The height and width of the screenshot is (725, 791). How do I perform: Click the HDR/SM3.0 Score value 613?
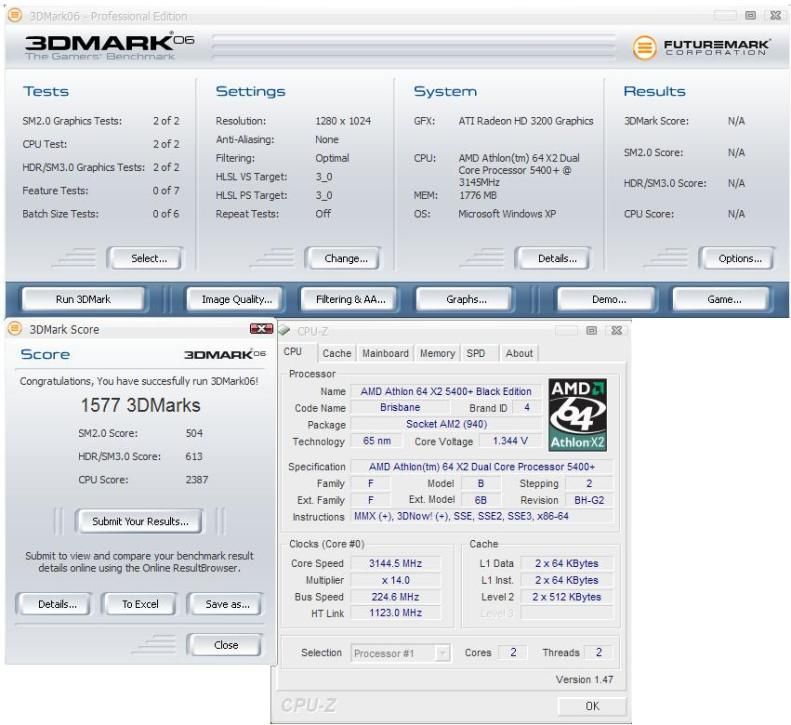coord(194,456)
